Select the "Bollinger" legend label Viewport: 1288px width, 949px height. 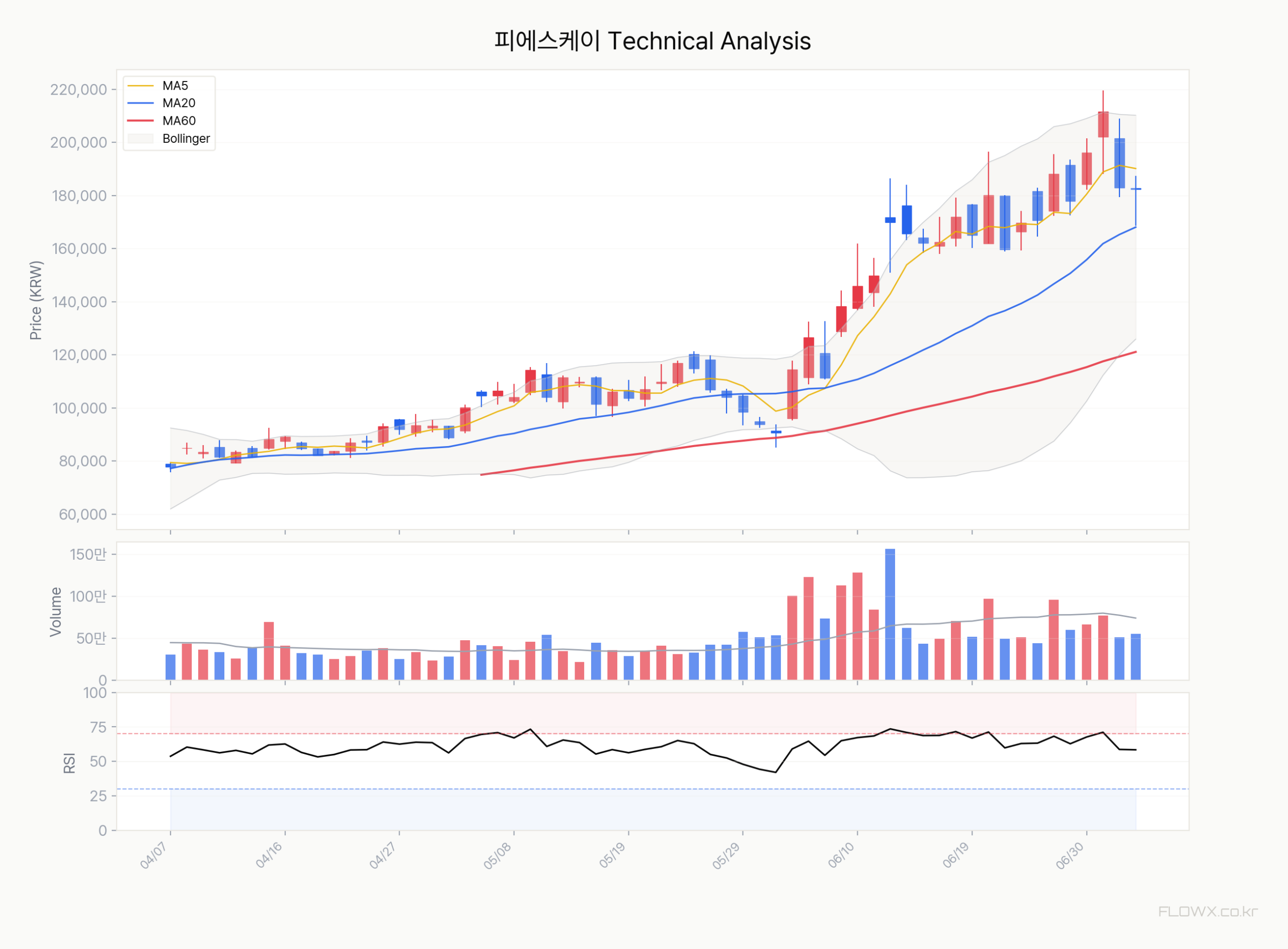point(186,139)
